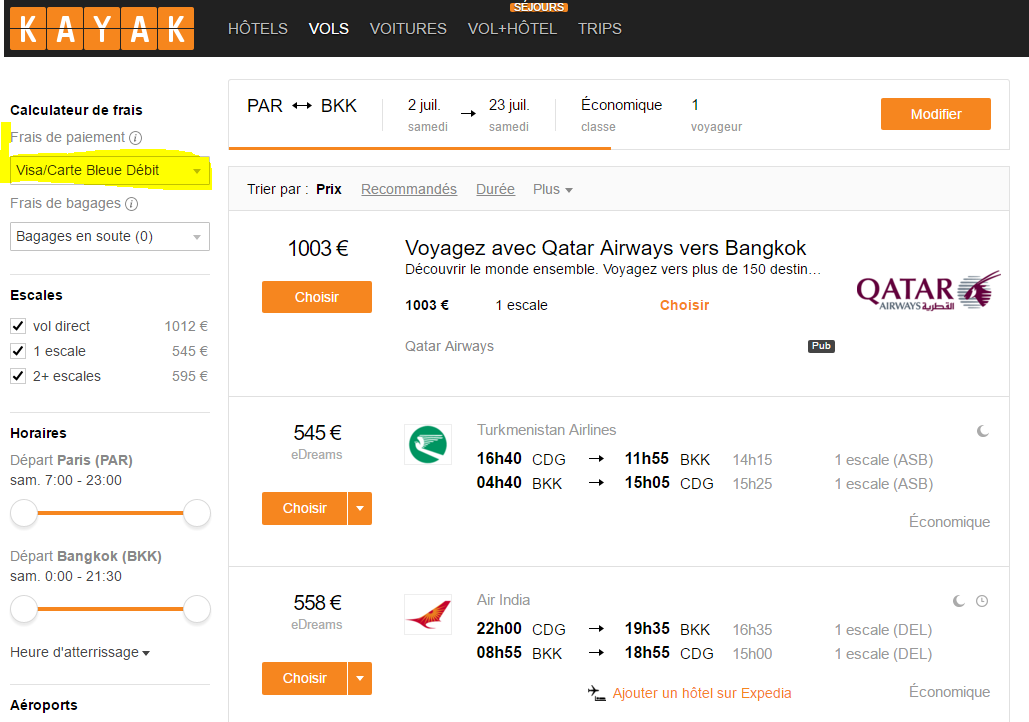Open the Bagages en soute dropdown
Screen dimensions: 1029x722
[110, 236]
